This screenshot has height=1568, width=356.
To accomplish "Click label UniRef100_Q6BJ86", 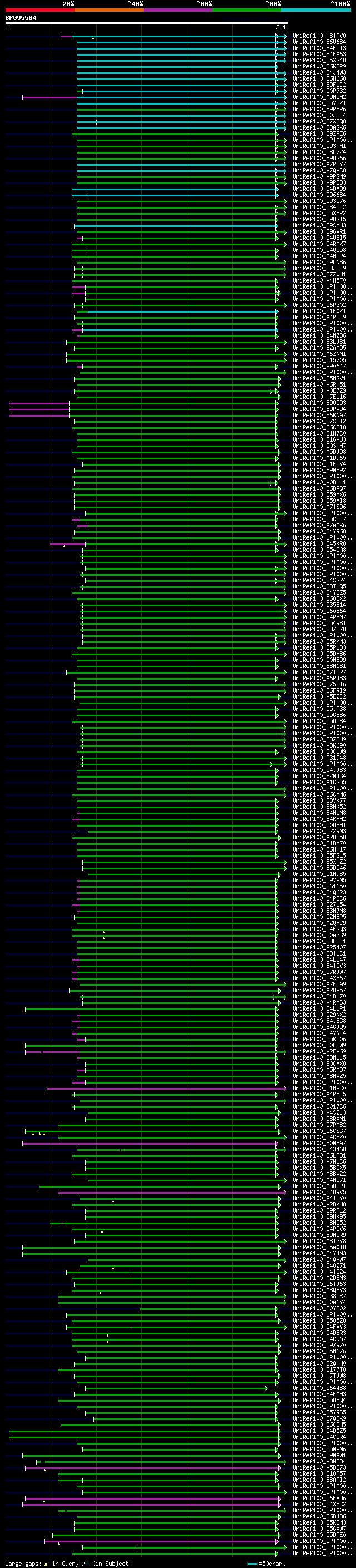I will (319, 1516).
